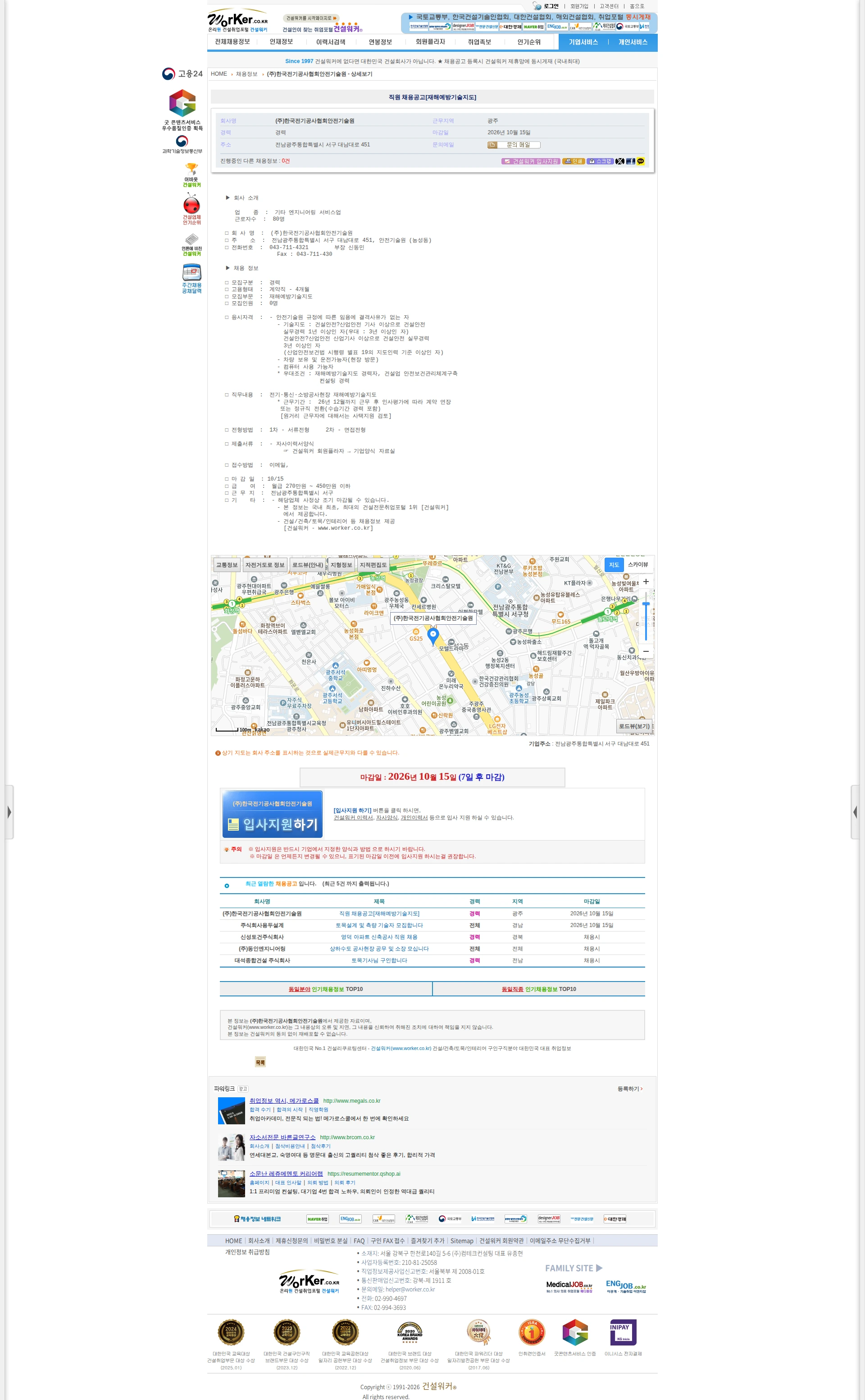Image resolution: width=865 pixels, height=1400 pixels.
Task: Open 연봉정보 menu
Action: [380, 42]
